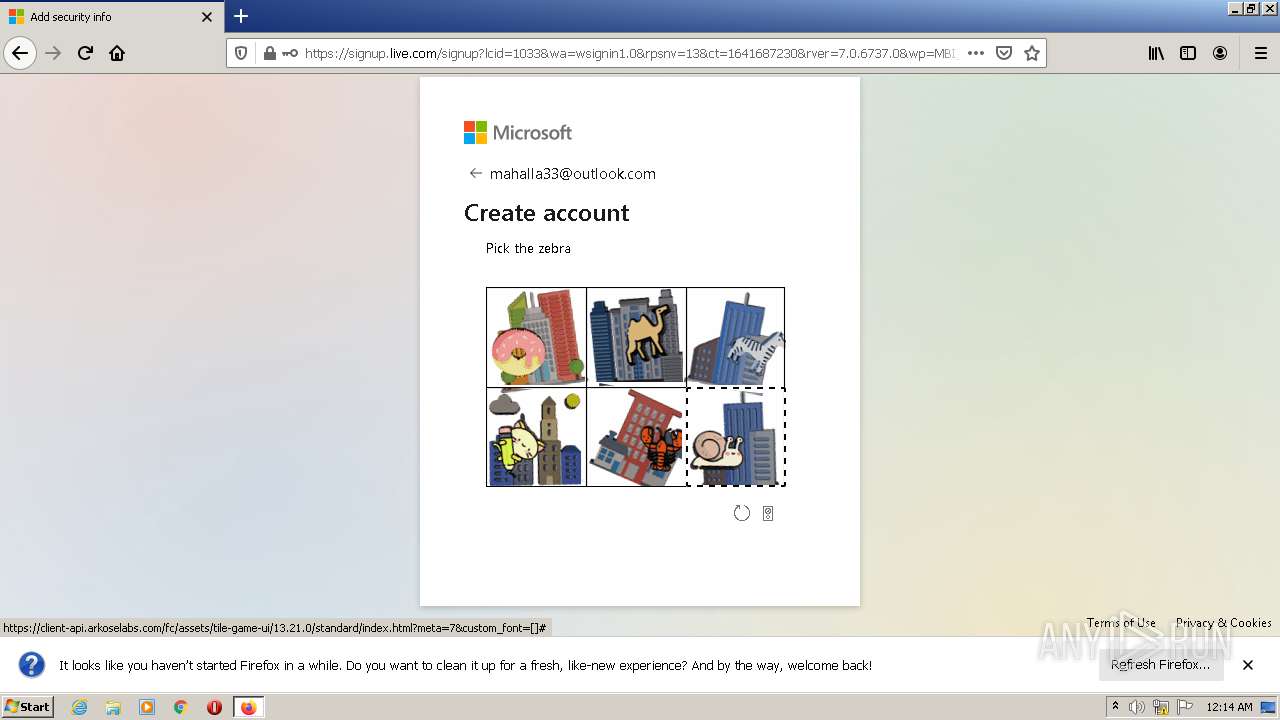Close the 'Add security info' tab
This screenshot has height=720, width=1280.
[x=207, y=17]
